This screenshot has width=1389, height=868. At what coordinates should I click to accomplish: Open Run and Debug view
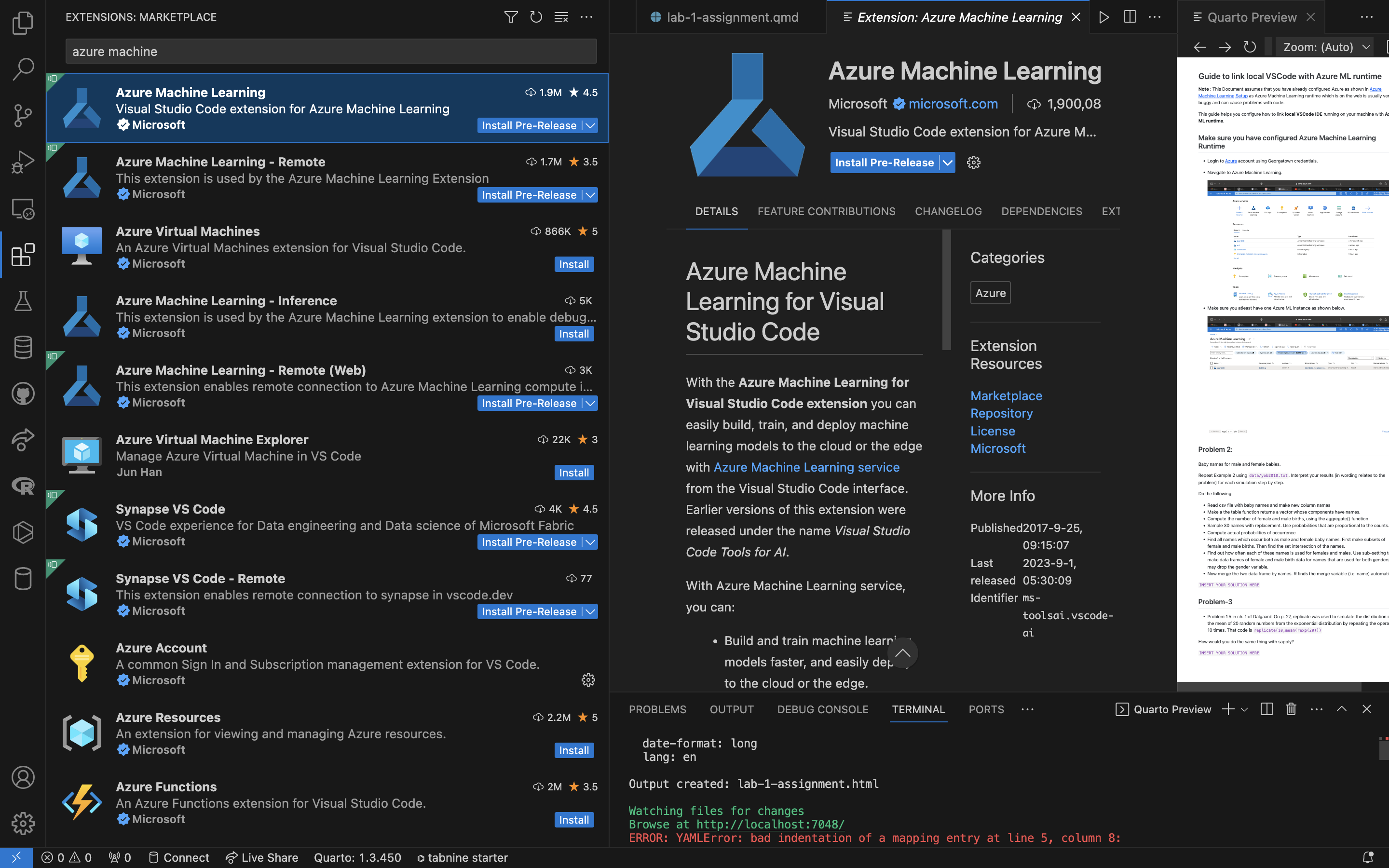pyautogui.click(x=23, y=162)
